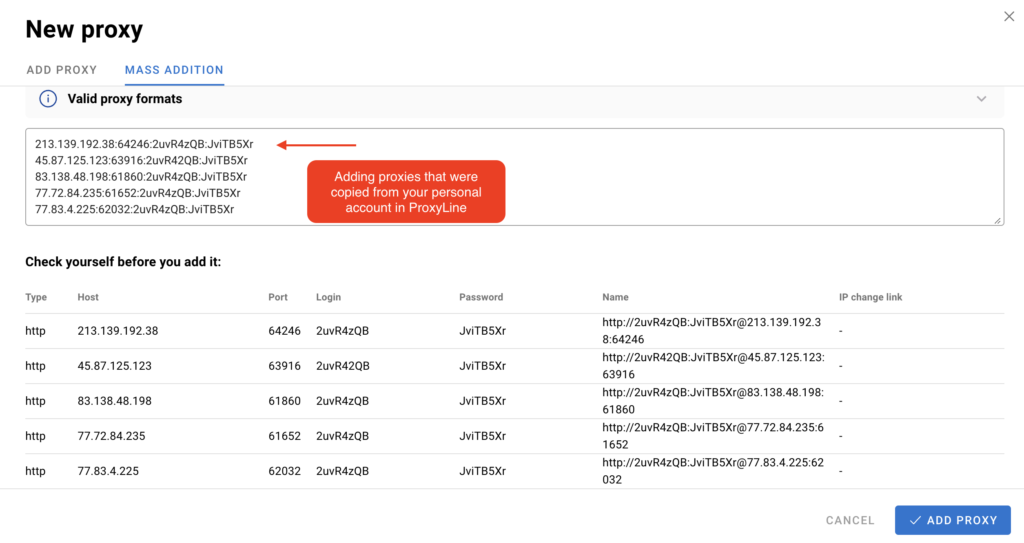Viewport: 1024px width, 543px height.
Task: Select the port 63916 cell
Action: point(284,366)
